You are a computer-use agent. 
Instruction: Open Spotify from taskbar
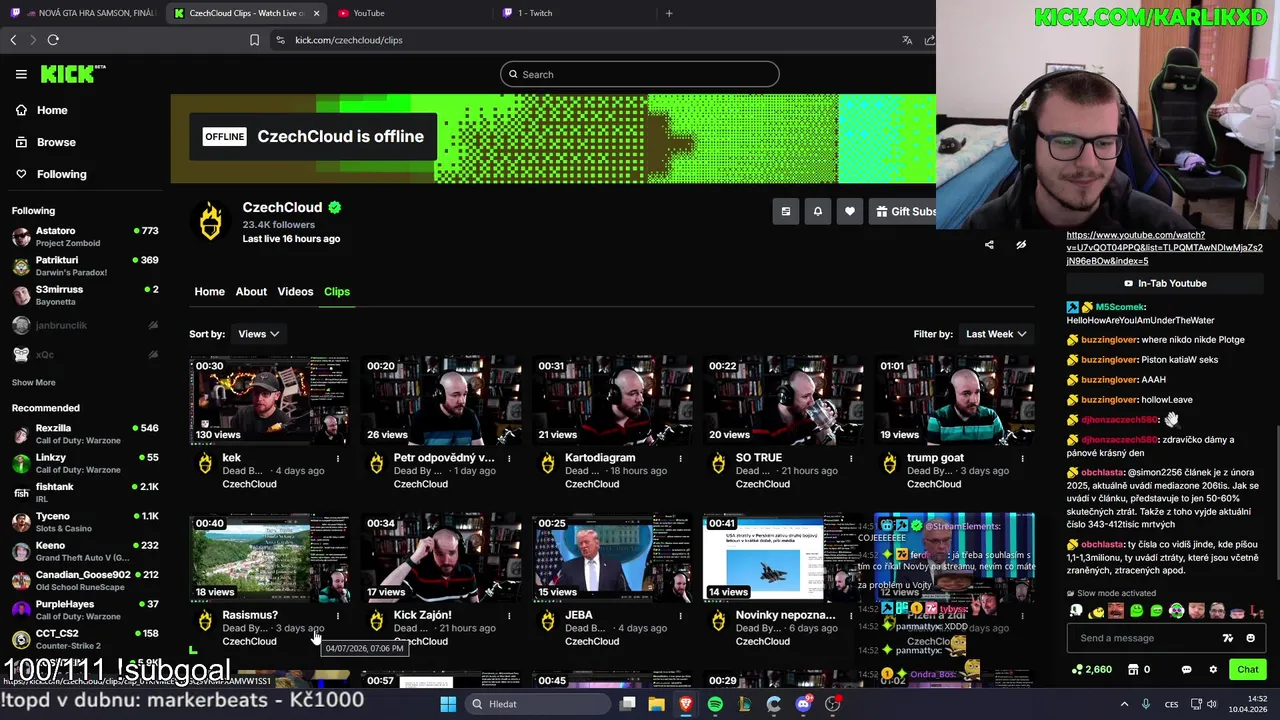[715, 704]
